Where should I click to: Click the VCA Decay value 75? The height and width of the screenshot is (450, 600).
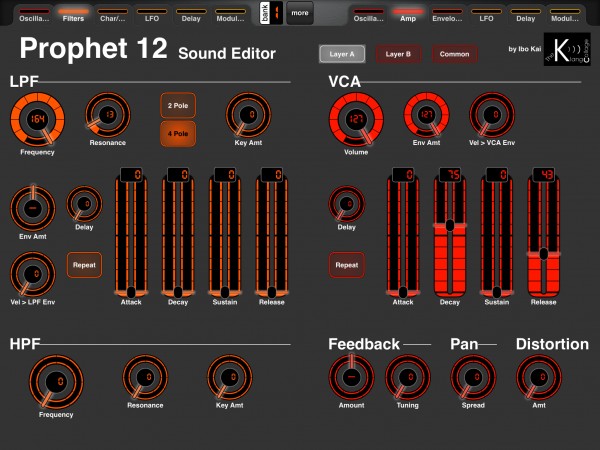pyautogui.click(x=450, y=174)
